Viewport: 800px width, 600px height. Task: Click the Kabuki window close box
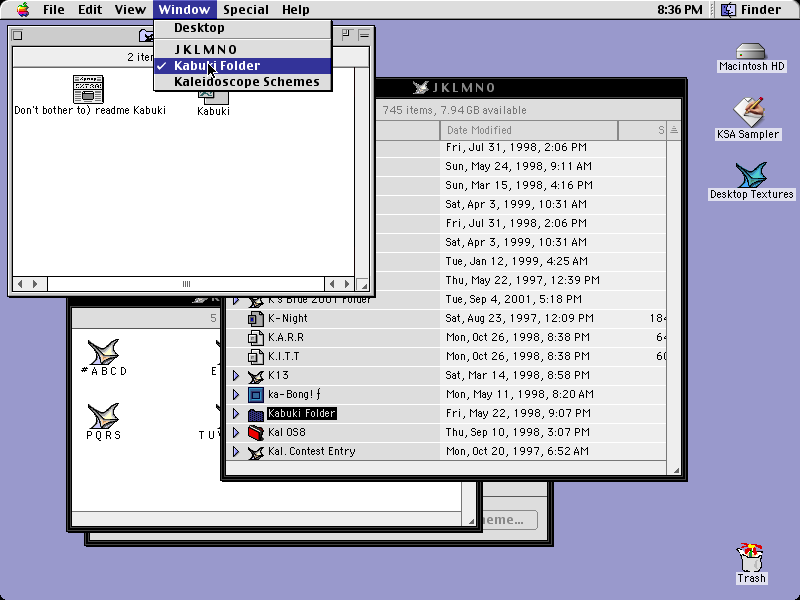tap(17, 35)
